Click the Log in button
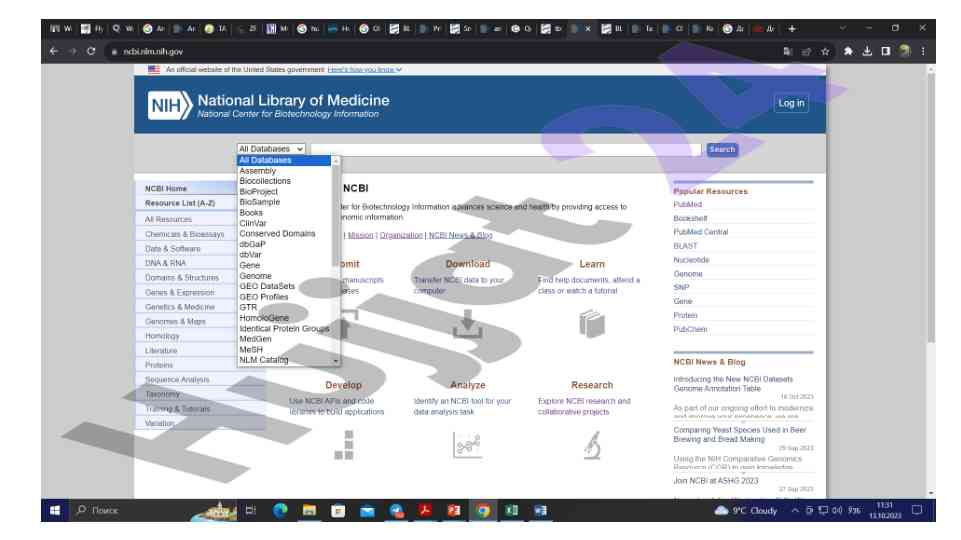Image resolution: width=961 pixels, height=540 pixels. [791, 103]
